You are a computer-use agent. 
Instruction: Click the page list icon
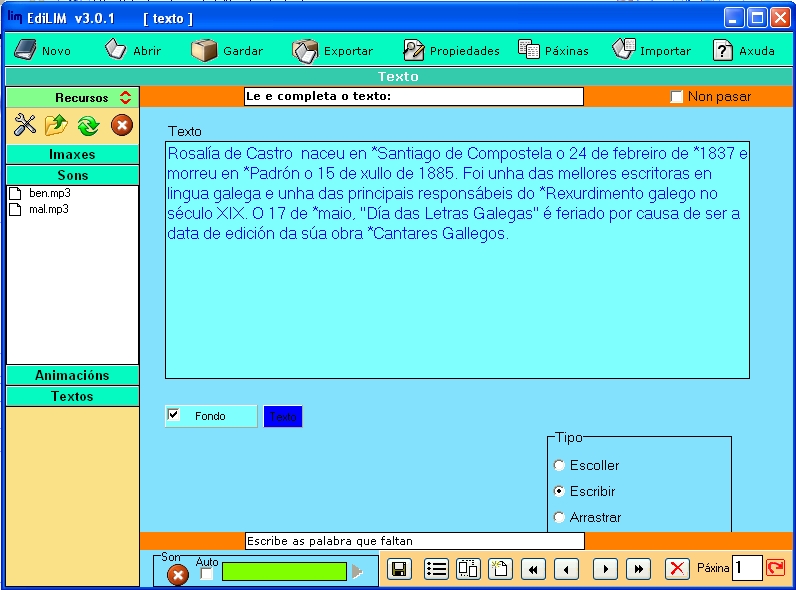[436, 569]
